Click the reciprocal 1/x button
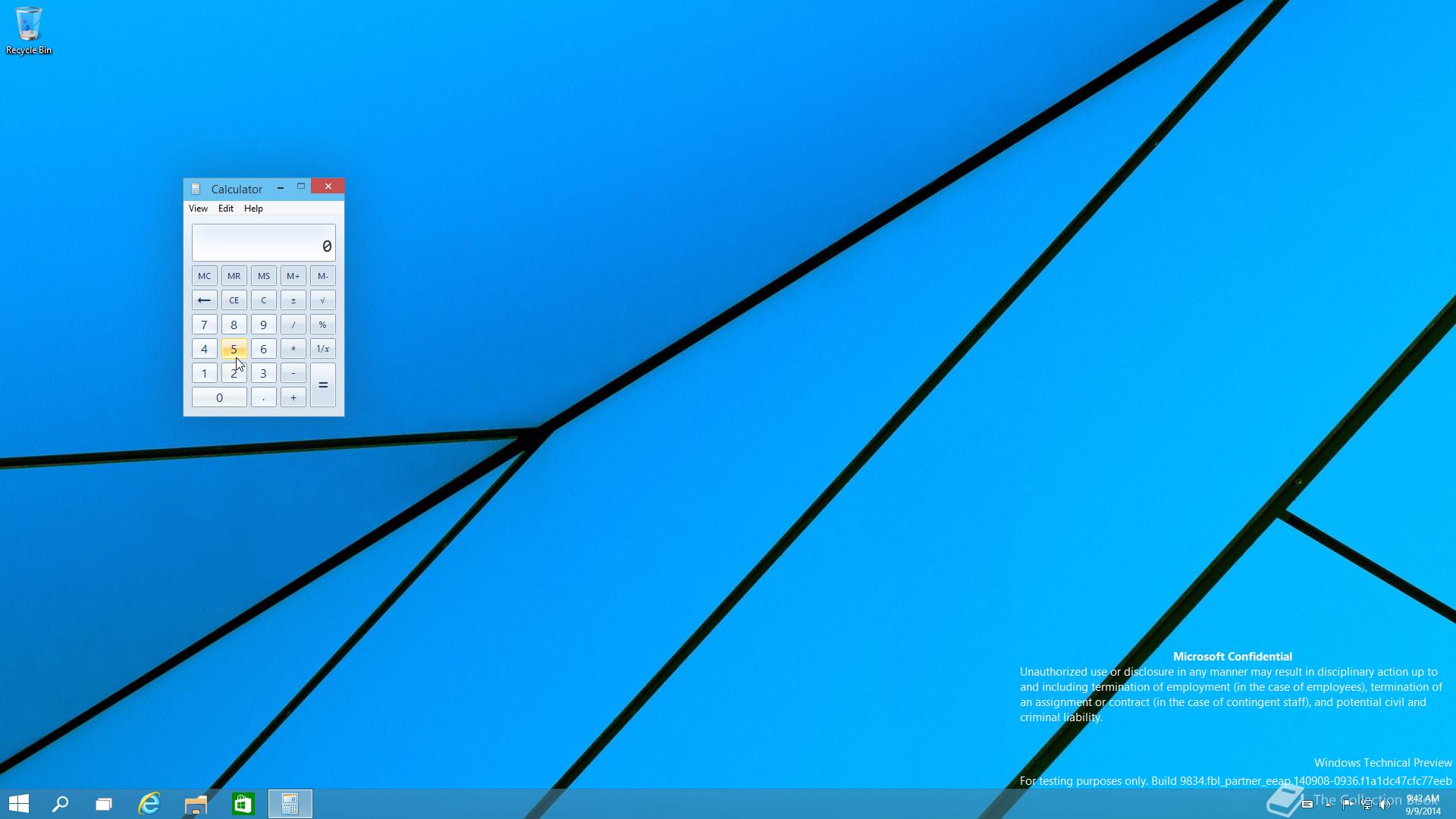The height and width of the screenshot is (819, 1456). pyautogui.click(x=322, y=349)
